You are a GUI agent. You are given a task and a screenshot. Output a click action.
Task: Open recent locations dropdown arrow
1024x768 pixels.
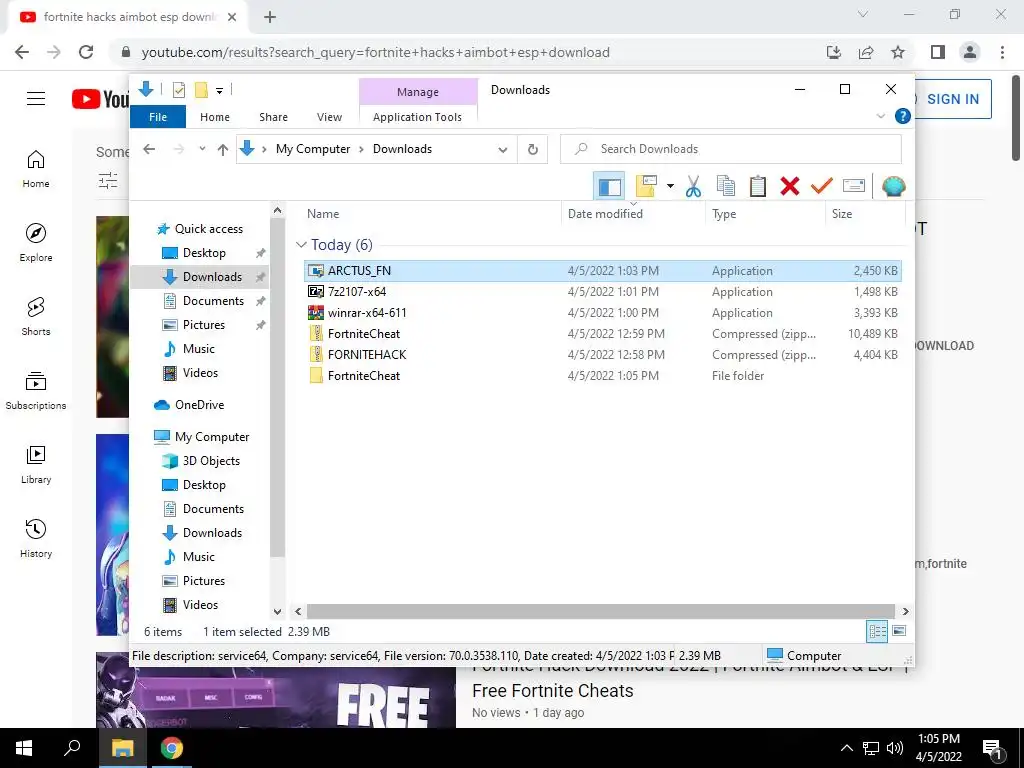tap(202, 149)
